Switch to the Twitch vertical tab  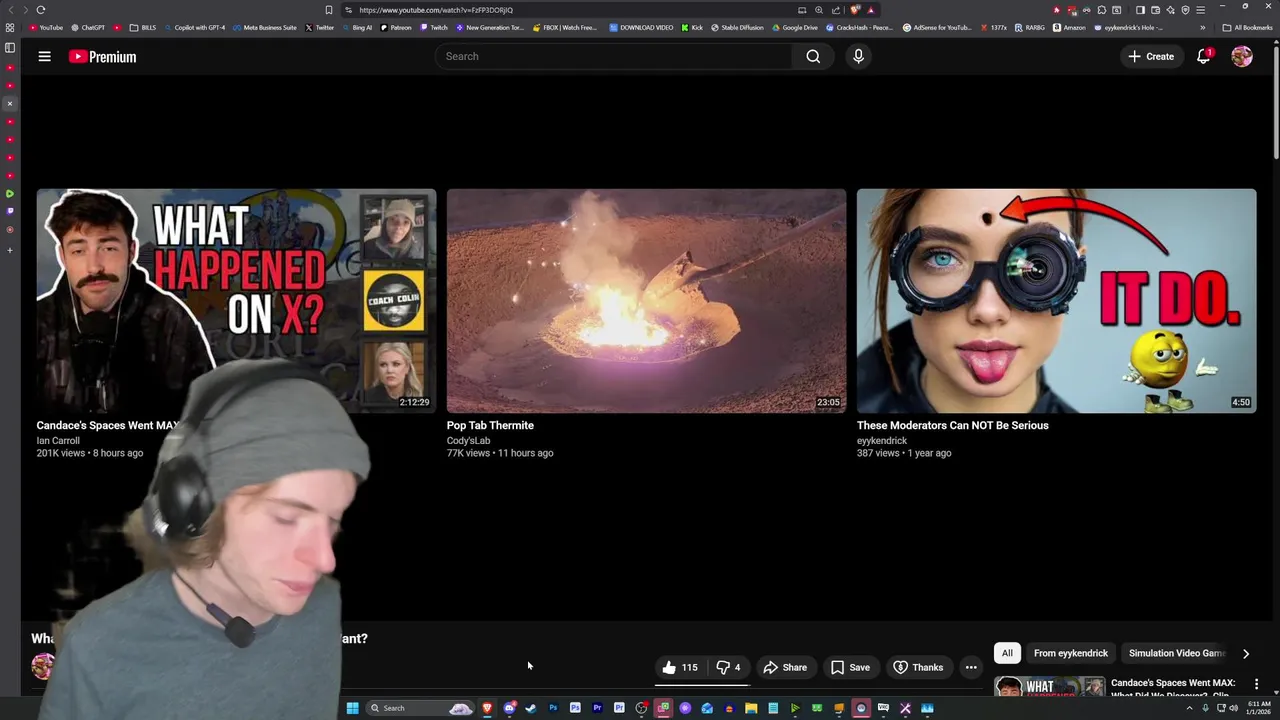[x=10, y=211]
